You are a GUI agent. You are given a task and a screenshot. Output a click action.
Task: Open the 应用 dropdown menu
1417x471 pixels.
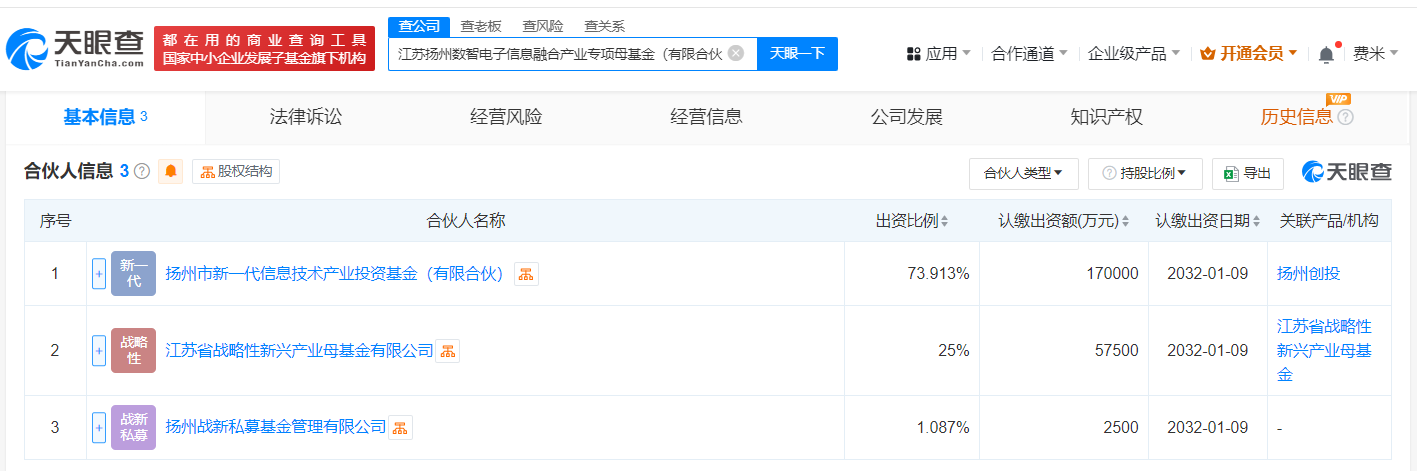938,54
